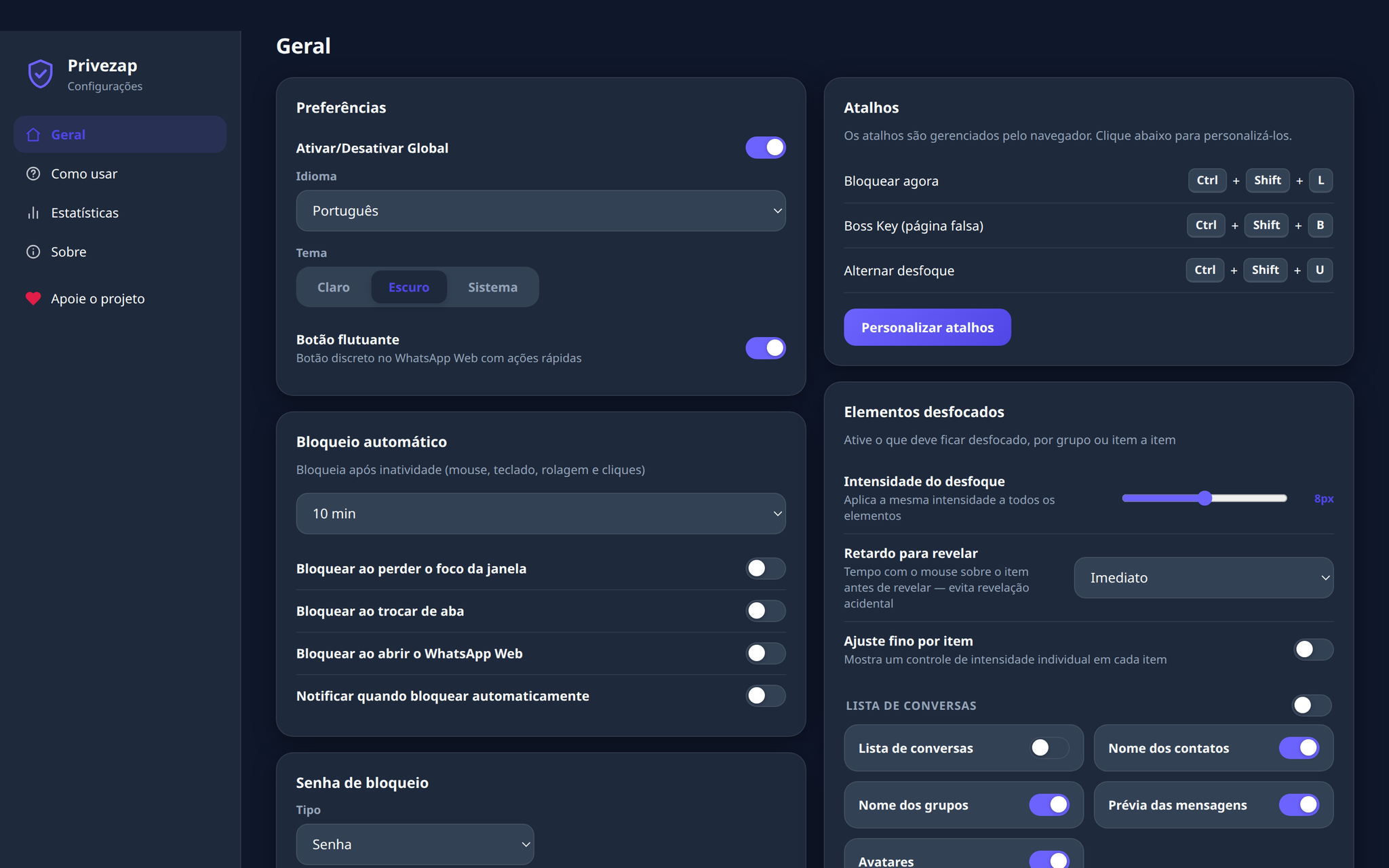The image size is (1389, 868).
Task: Enable Bloquear ao abrir o WhatsApp Web
Action: pos(766,653)
